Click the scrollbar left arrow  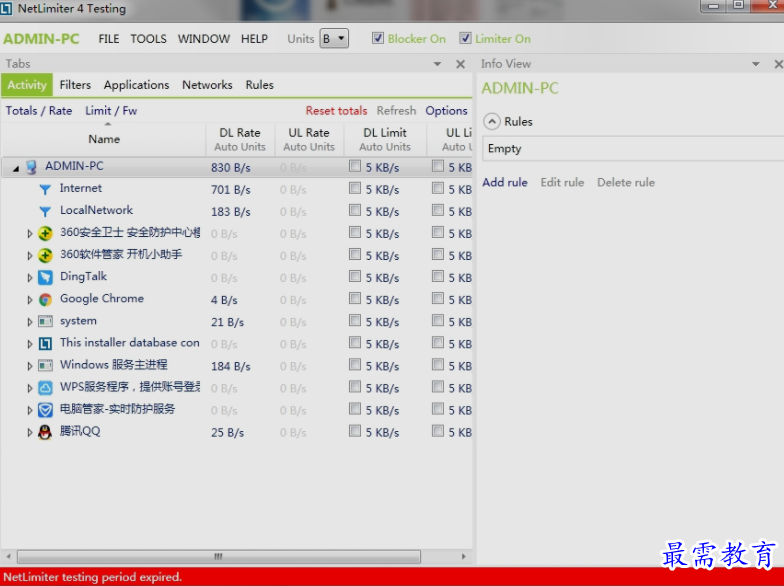[8, 556]
